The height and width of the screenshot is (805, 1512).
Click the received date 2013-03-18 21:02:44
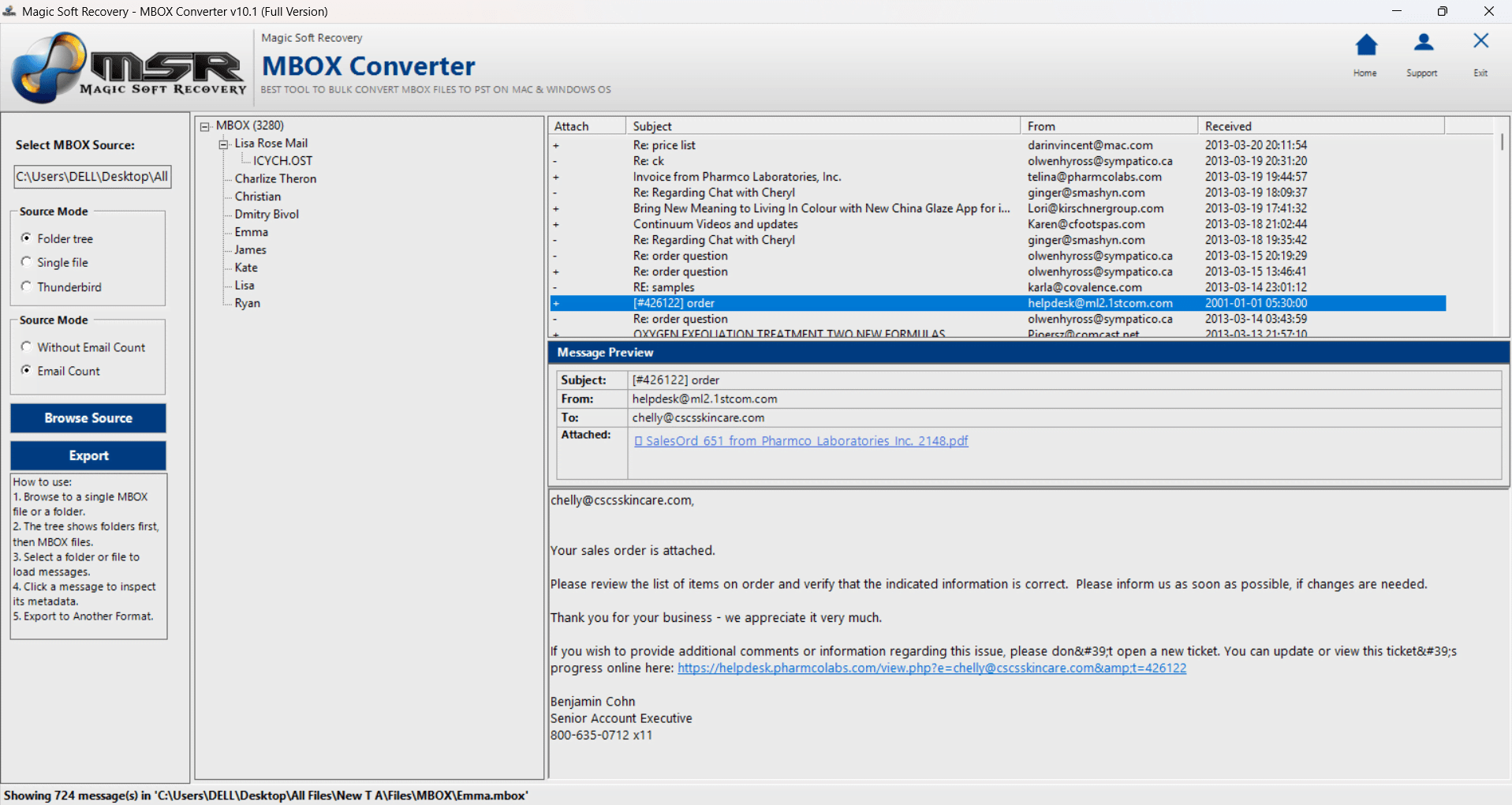tap(1256, 224)
